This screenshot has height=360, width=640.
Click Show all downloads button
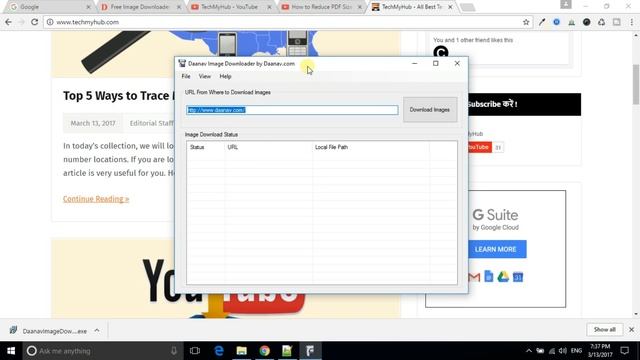[x=604, y=329]
